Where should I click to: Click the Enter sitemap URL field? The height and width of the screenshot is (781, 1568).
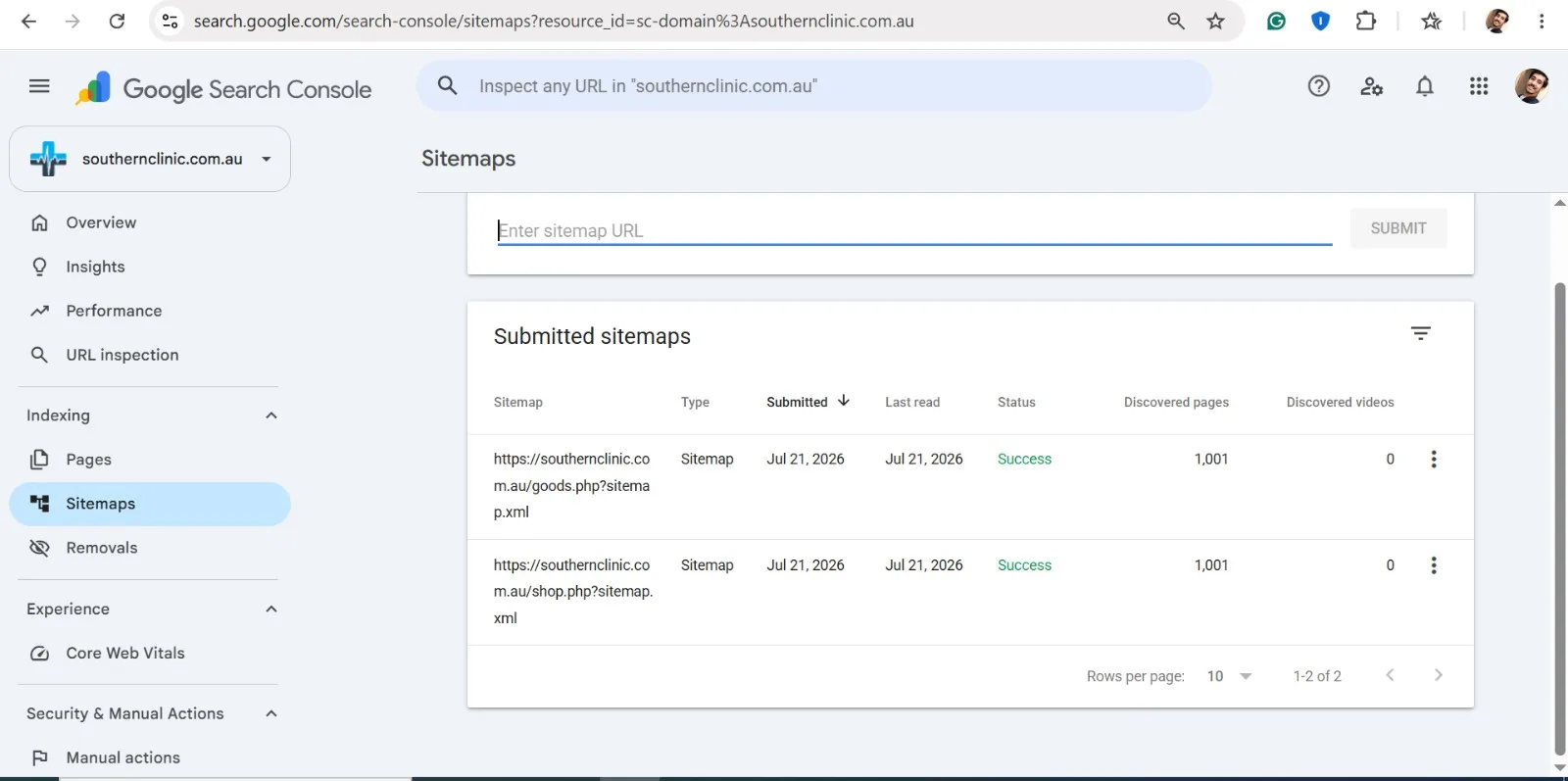914,230
